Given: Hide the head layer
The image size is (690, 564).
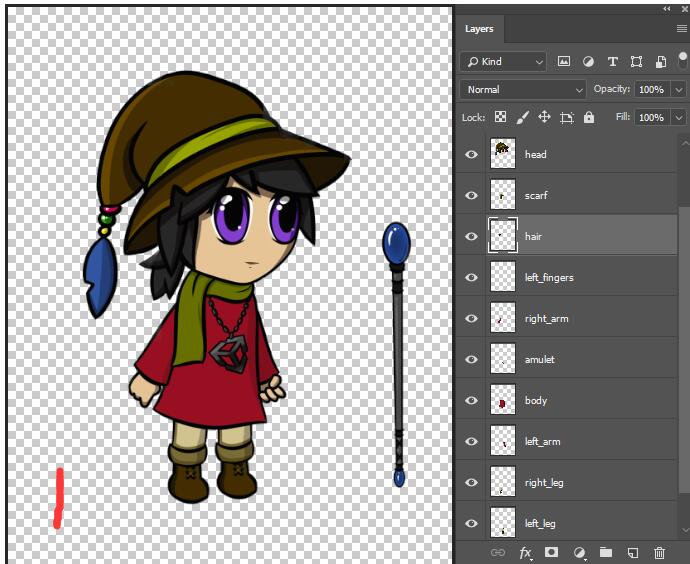Looking at the screenshot, I should click(x=471, y=154).
